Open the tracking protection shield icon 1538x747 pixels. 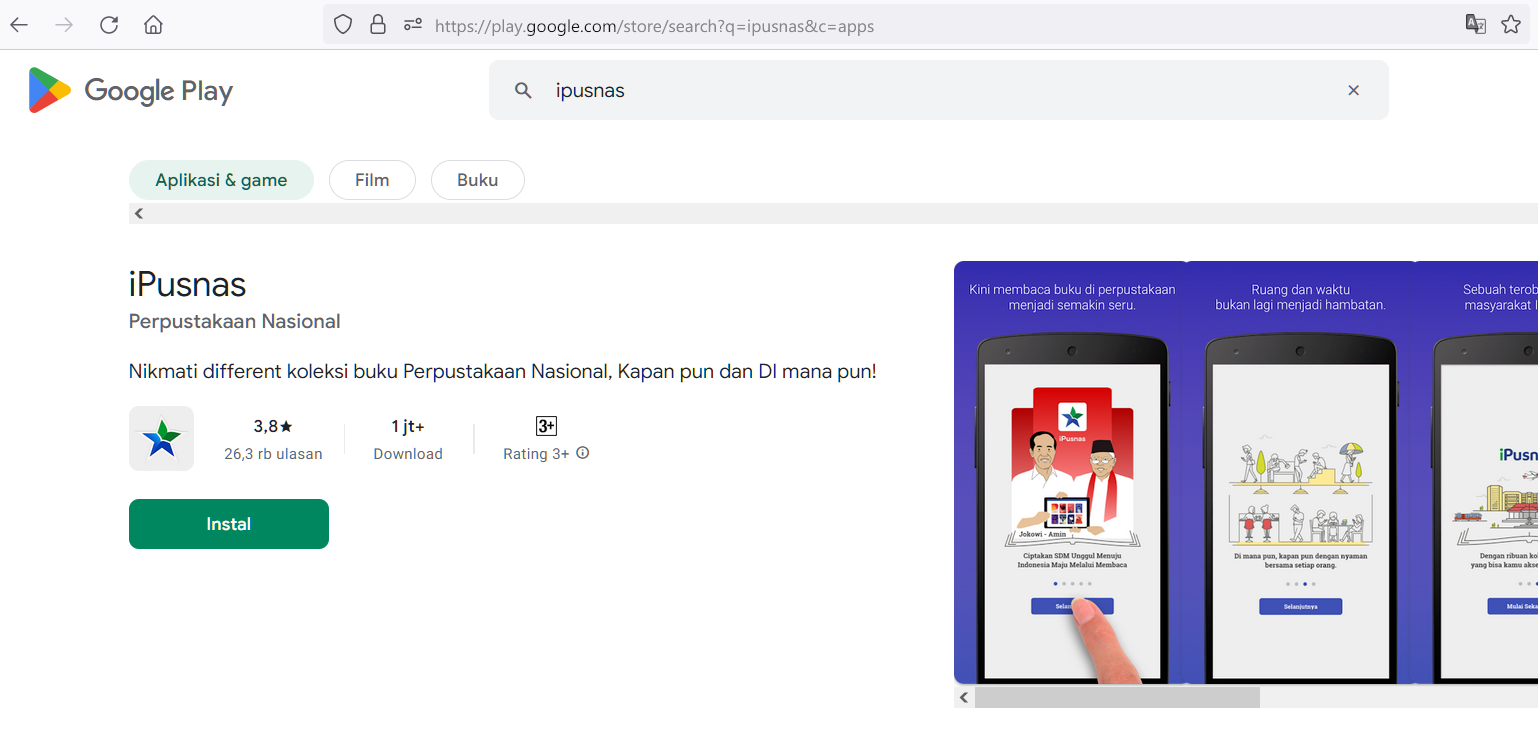point(343,25)
